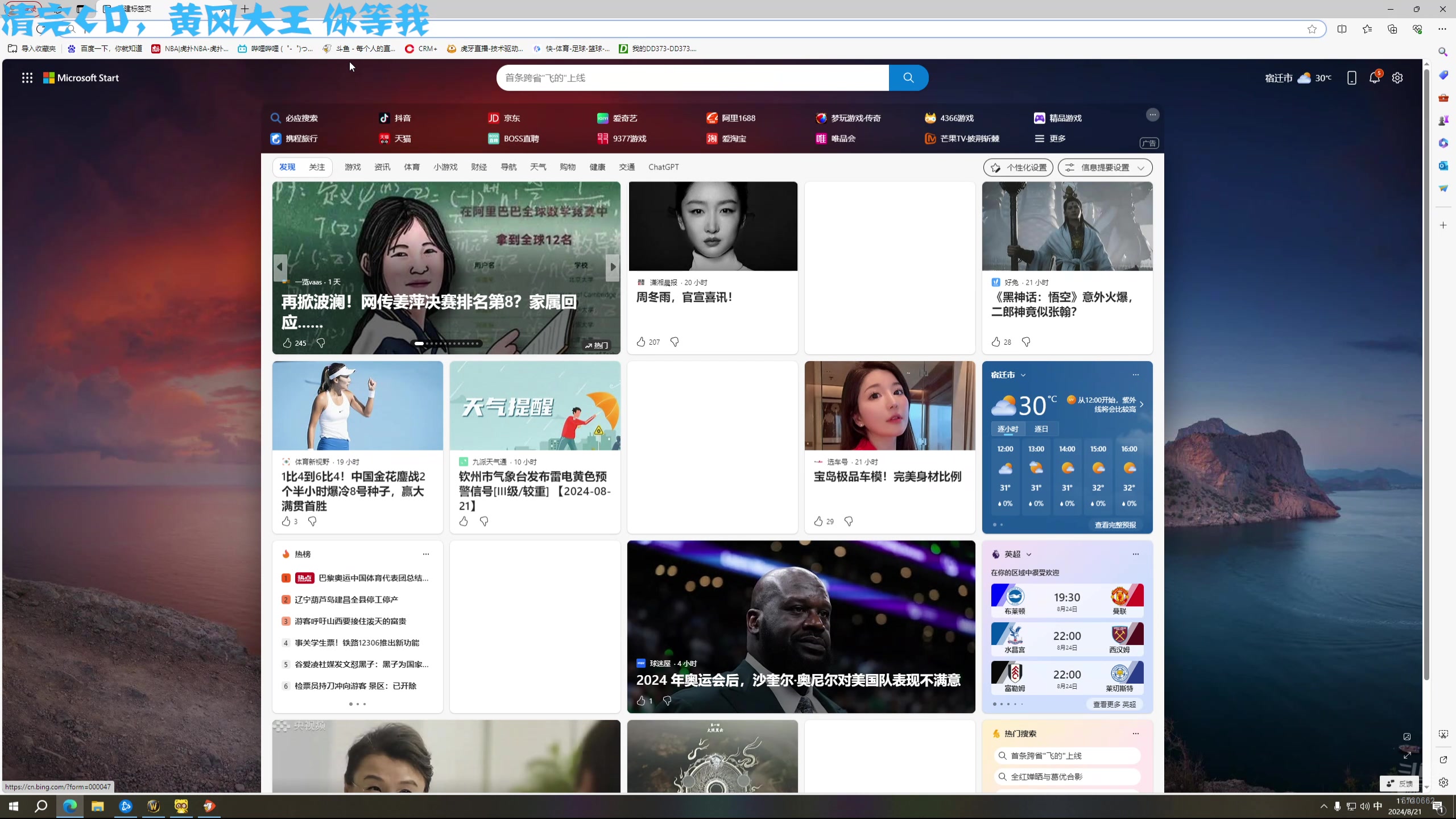Open 百度一下 bookmark
The height and width of the screenshot is (819, 1456).
(105, 48)
